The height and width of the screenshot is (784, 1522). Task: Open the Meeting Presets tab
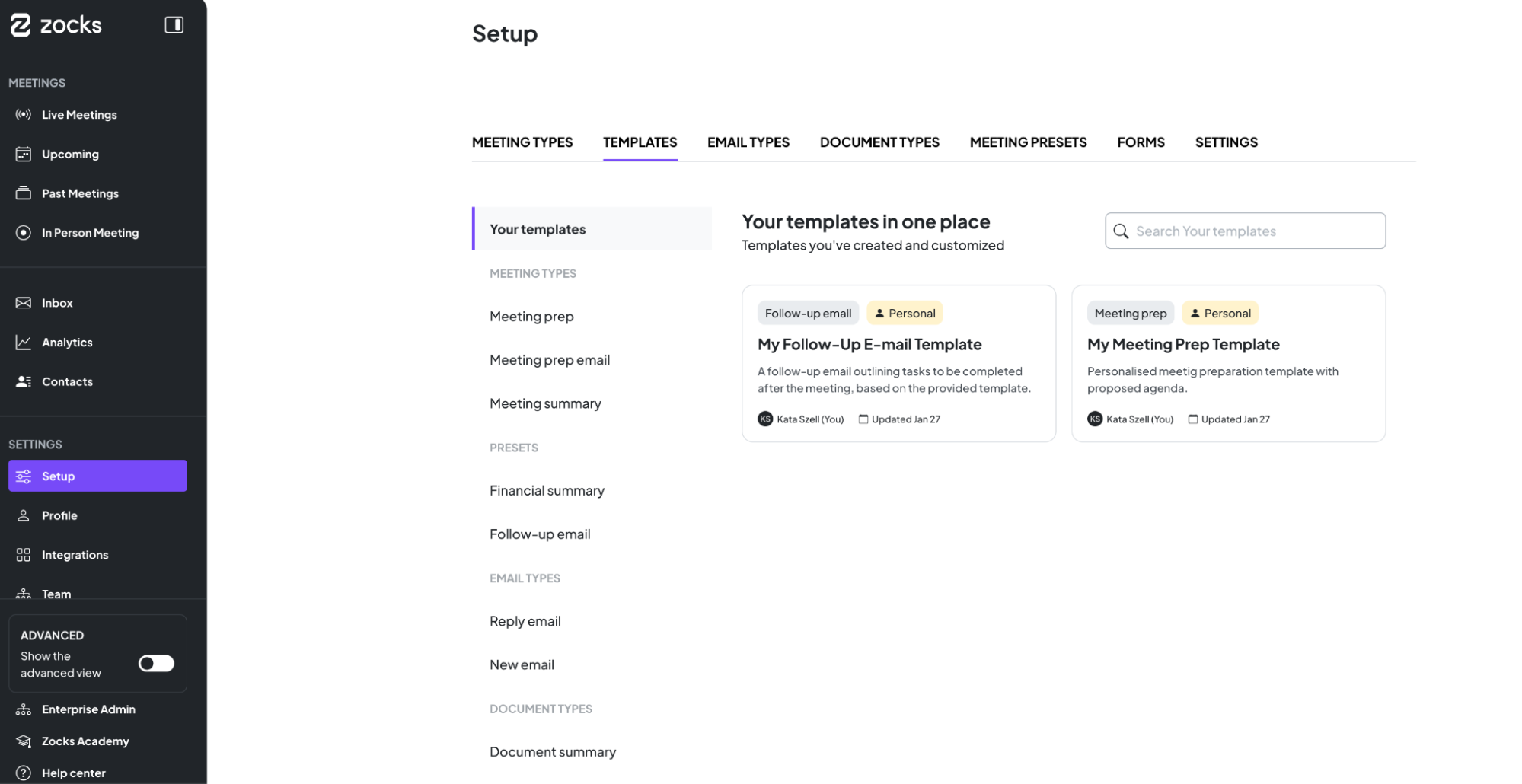pyautogui.click(x=1028, y=142)
